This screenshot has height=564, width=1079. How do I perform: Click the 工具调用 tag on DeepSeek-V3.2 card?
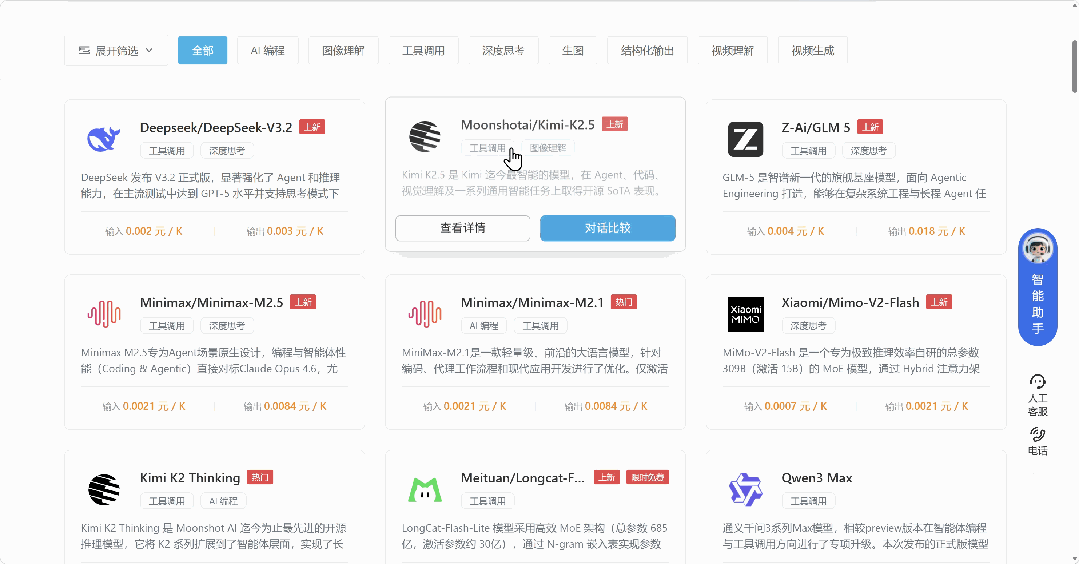167,151
